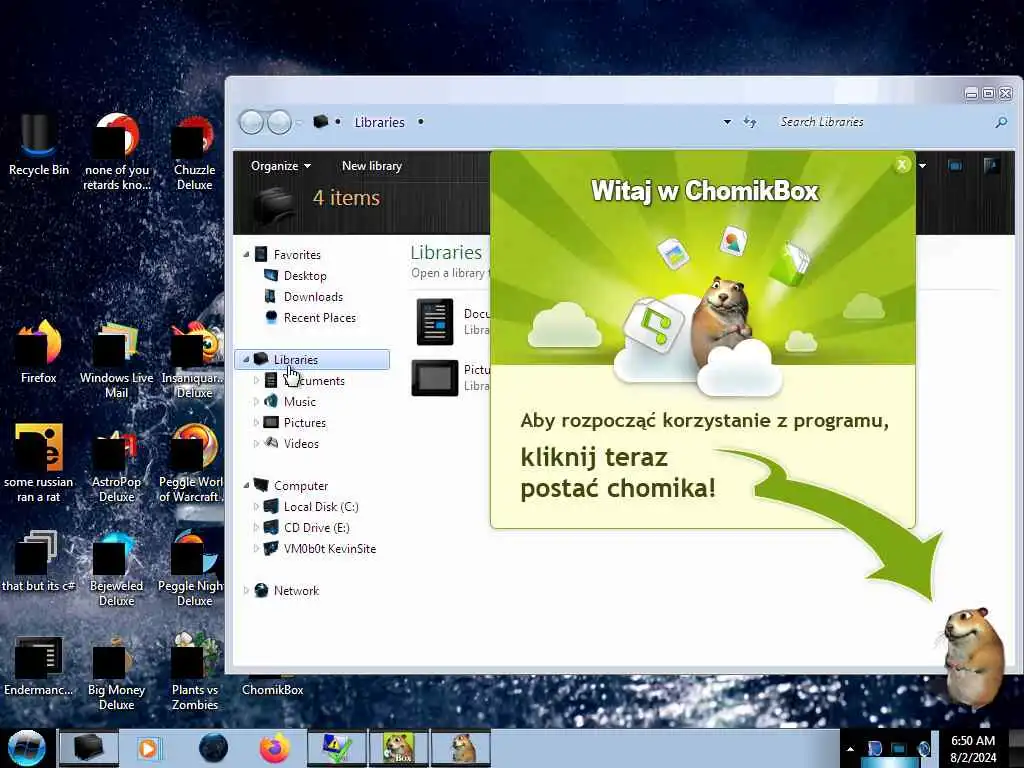The width and height of the screenshot is (1024, 768).
Task: Select Local Disk (C:)
Action: 321,506
